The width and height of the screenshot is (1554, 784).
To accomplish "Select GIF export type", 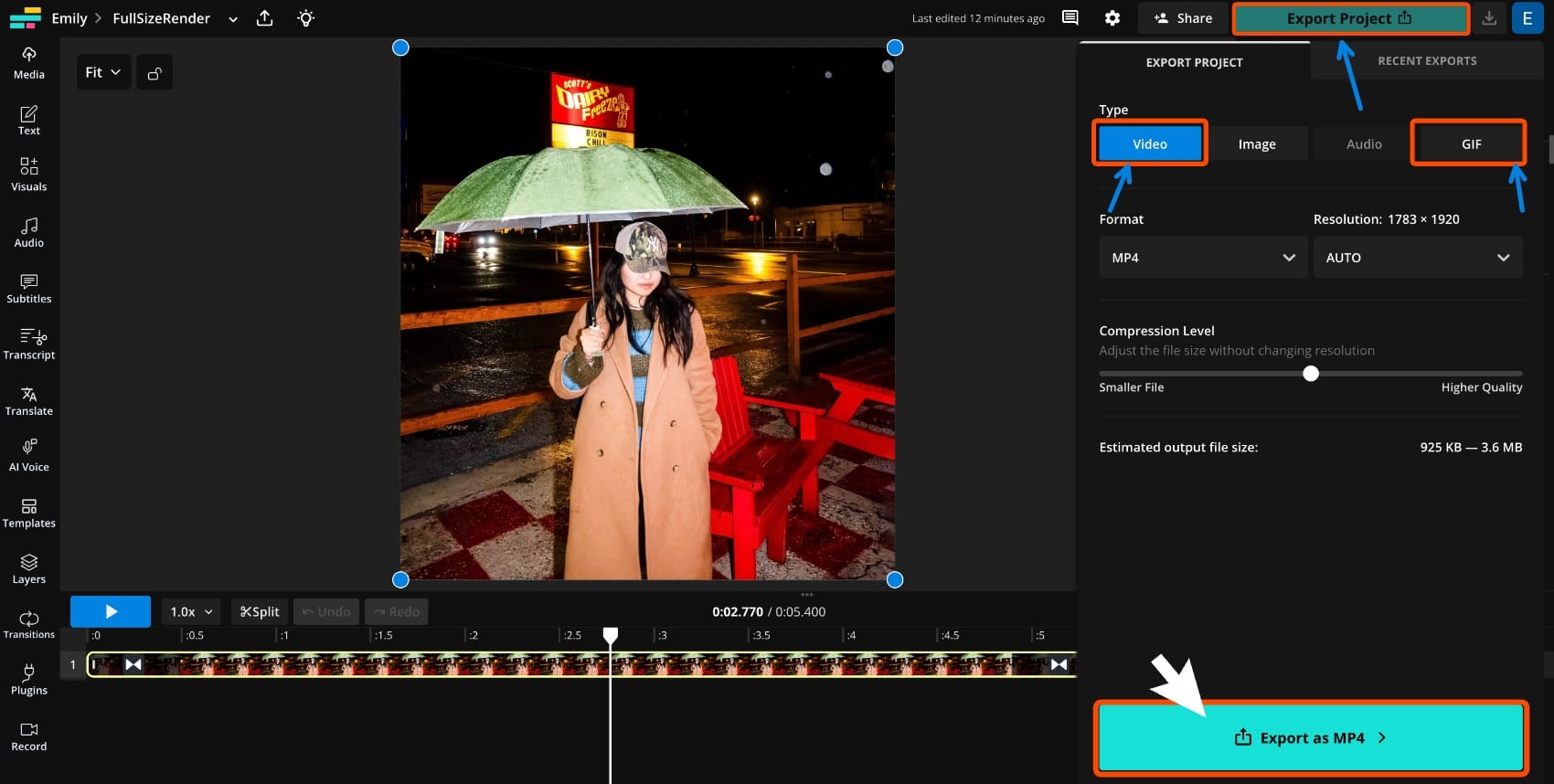I will click(x=1470, y=144).
